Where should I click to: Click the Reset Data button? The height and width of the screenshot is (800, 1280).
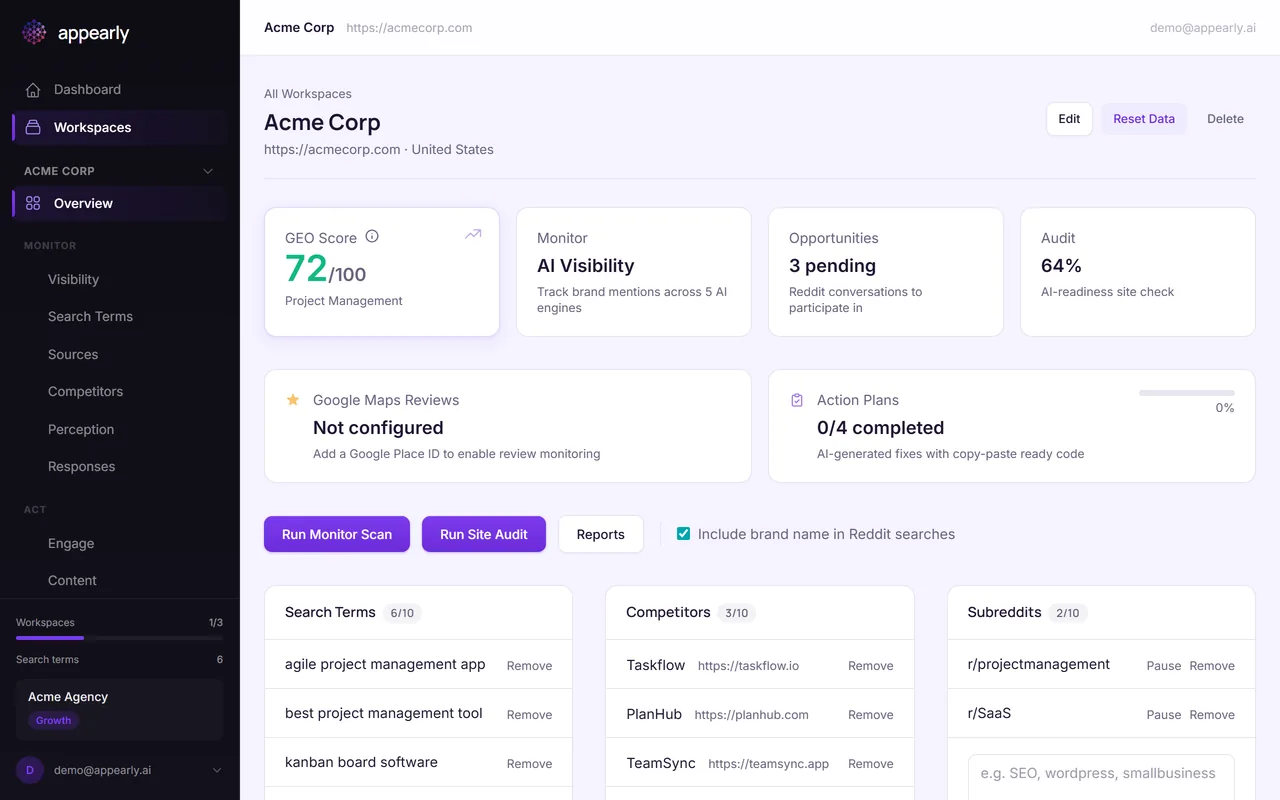[x=1143, y=119]
